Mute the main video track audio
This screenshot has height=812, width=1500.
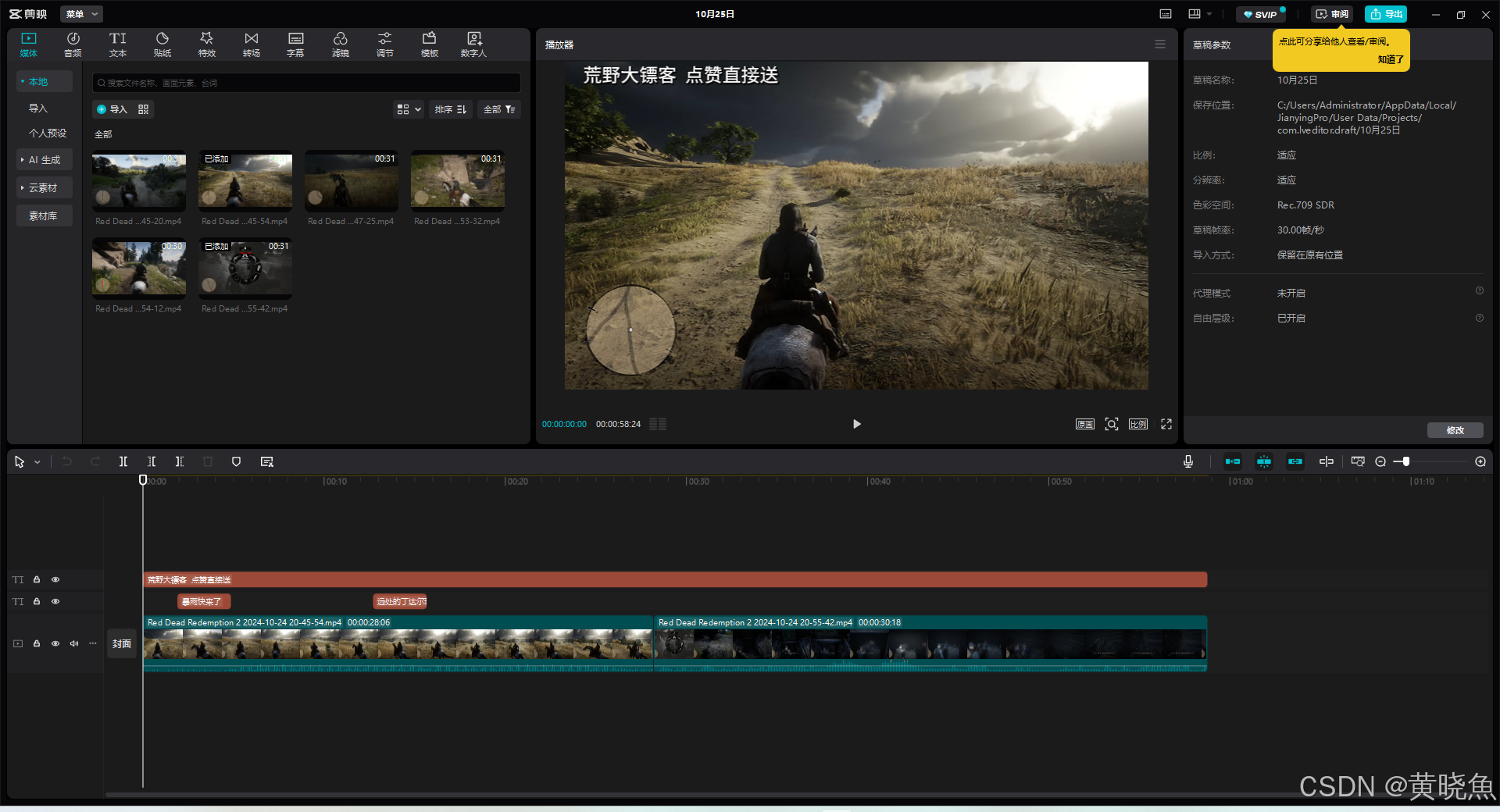click(74, 643)
